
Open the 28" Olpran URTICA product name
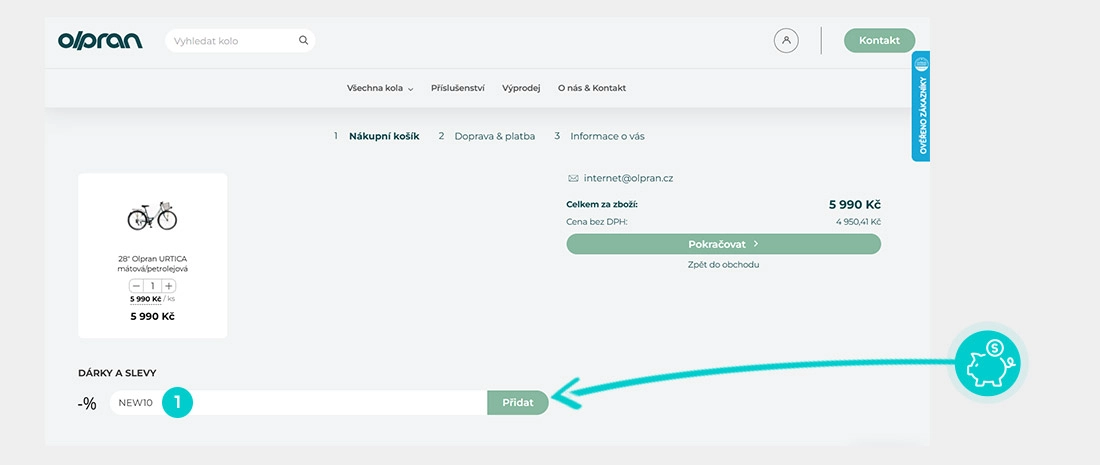[153, 263]
